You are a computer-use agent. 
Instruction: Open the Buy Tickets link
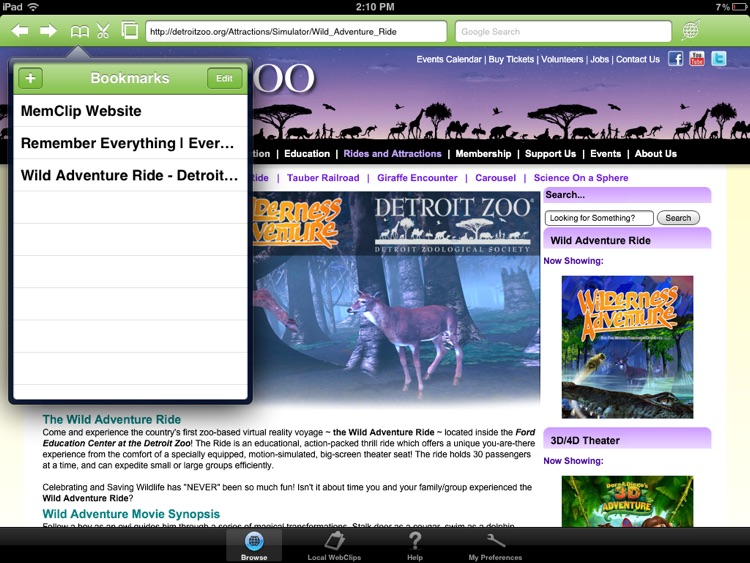511,59
